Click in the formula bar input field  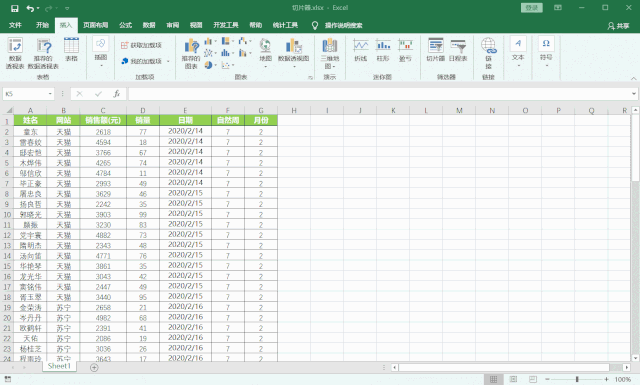[x=379, y=94]
